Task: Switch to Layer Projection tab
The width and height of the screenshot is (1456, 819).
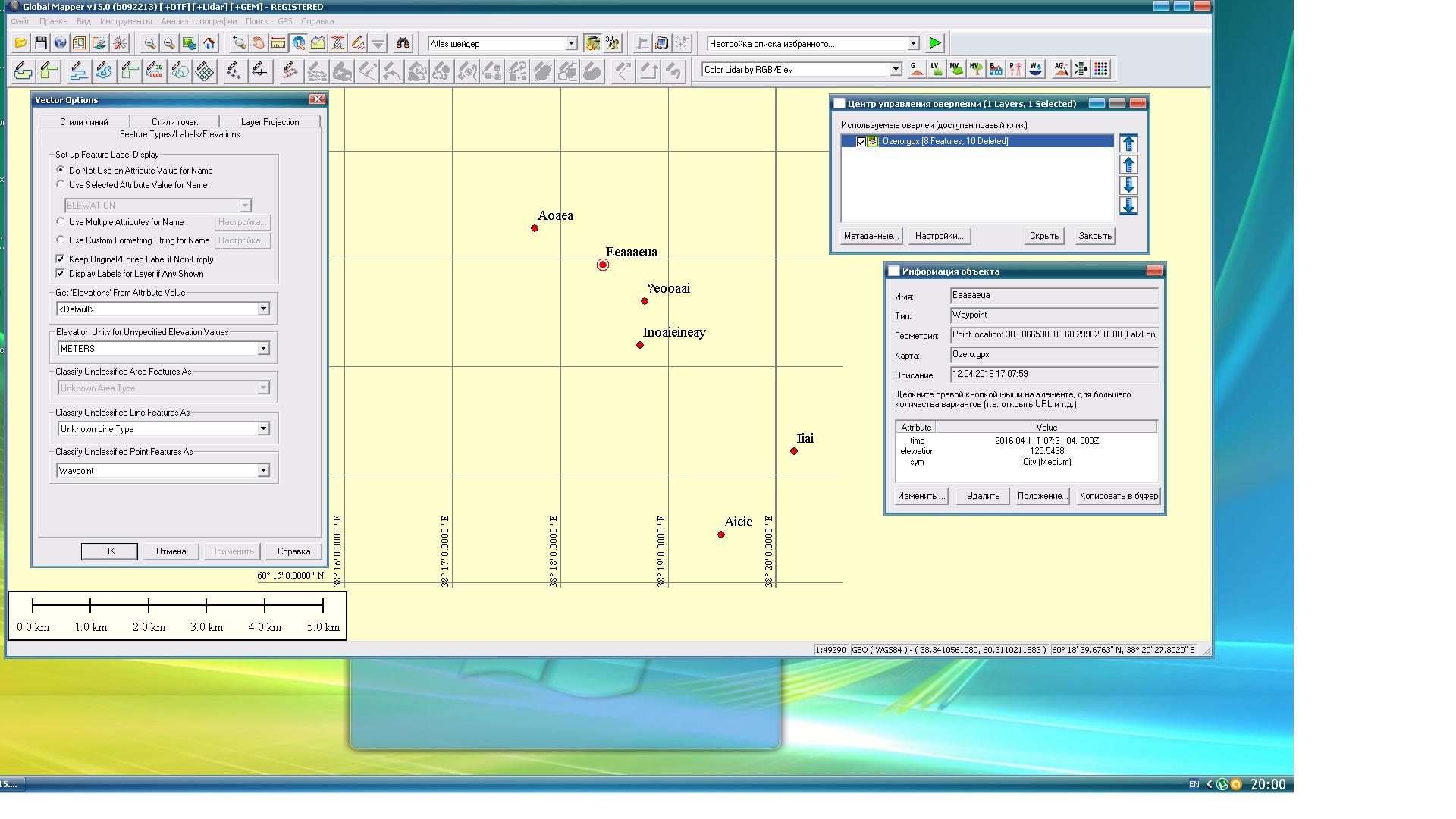Action: click(x=269, y=121)
